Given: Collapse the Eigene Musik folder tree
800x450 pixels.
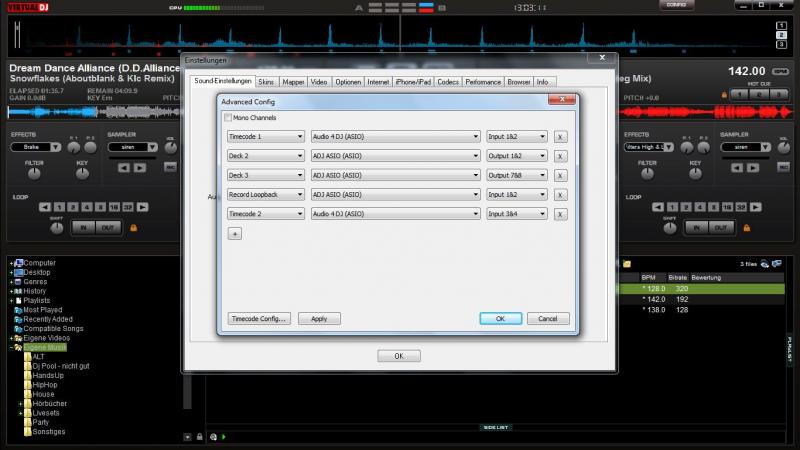Looking at the screenshot, I should [11, 347].
